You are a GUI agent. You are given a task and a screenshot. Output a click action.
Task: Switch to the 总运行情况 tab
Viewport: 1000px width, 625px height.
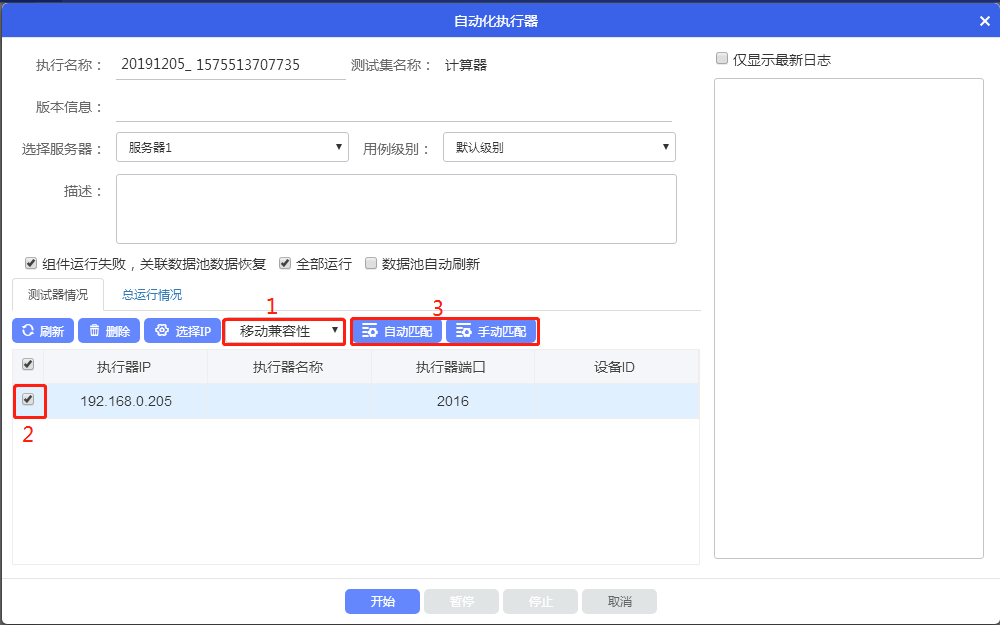[x=152, y=295]
